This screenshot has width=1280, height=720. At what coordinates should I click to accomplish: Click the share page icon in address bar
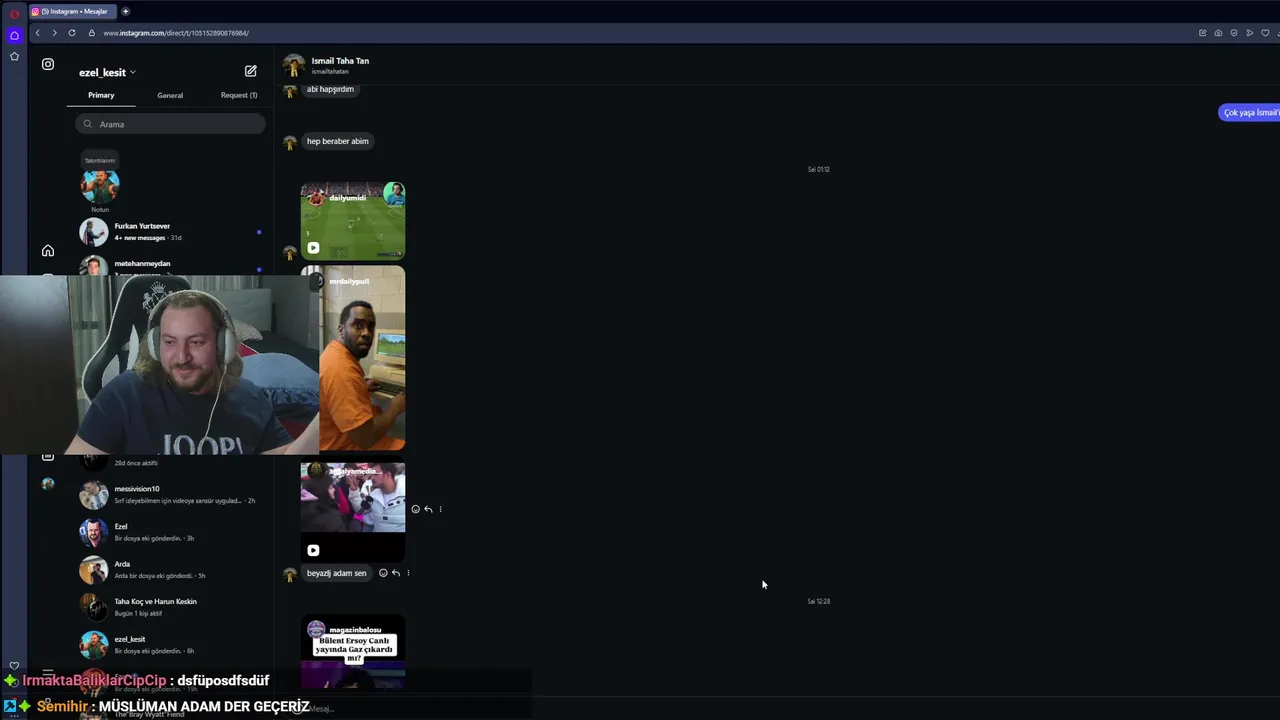click(1202, 33)
